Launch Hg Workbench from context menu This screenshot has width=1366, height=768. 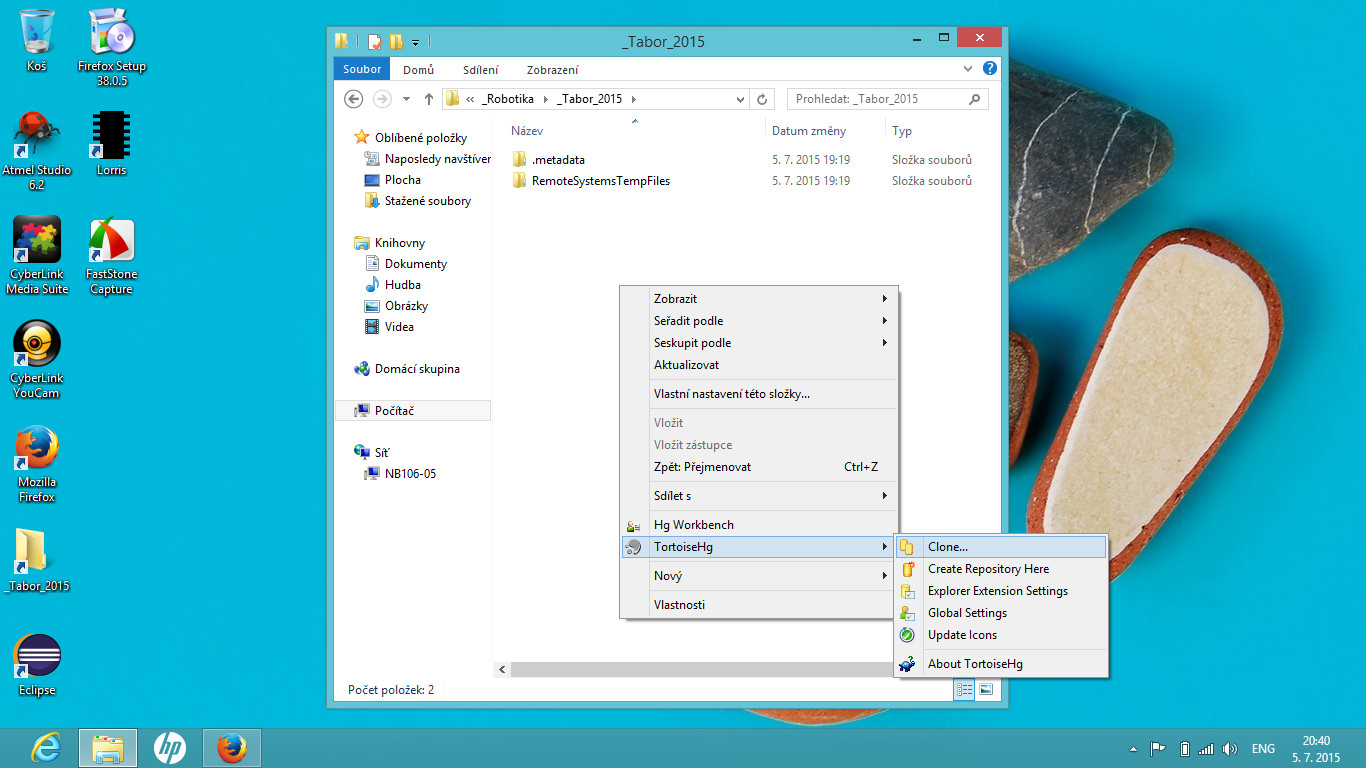[x=693, y=525]
